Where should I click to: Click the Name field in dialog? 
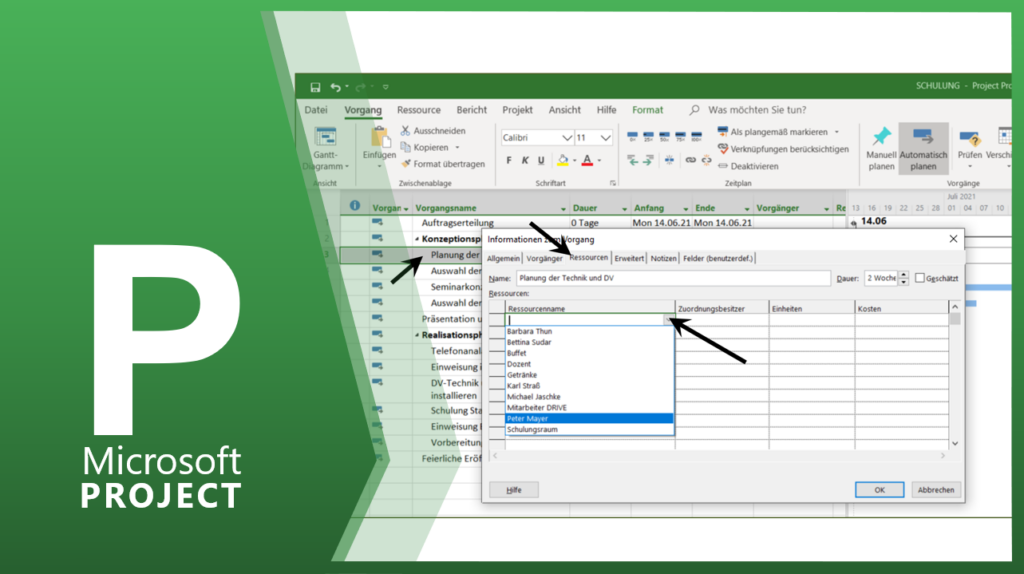click(673, 278)
